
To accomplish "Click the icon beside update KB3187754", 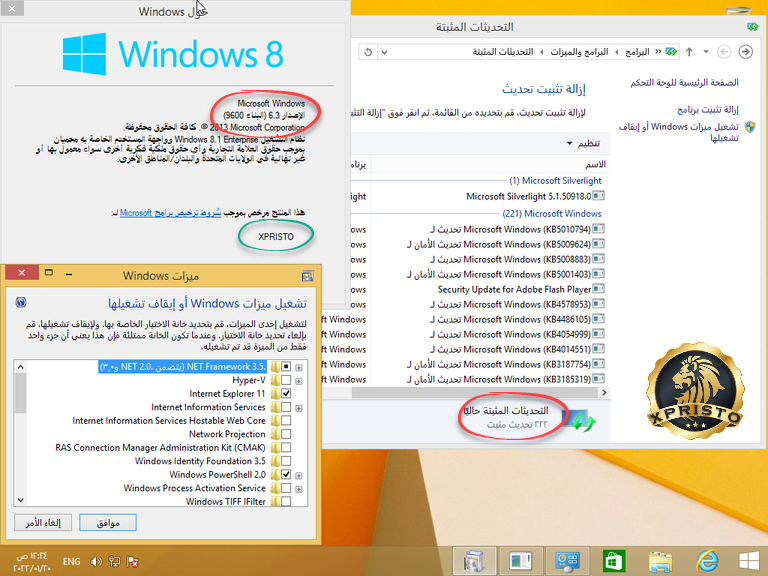I will click(599, 364).
